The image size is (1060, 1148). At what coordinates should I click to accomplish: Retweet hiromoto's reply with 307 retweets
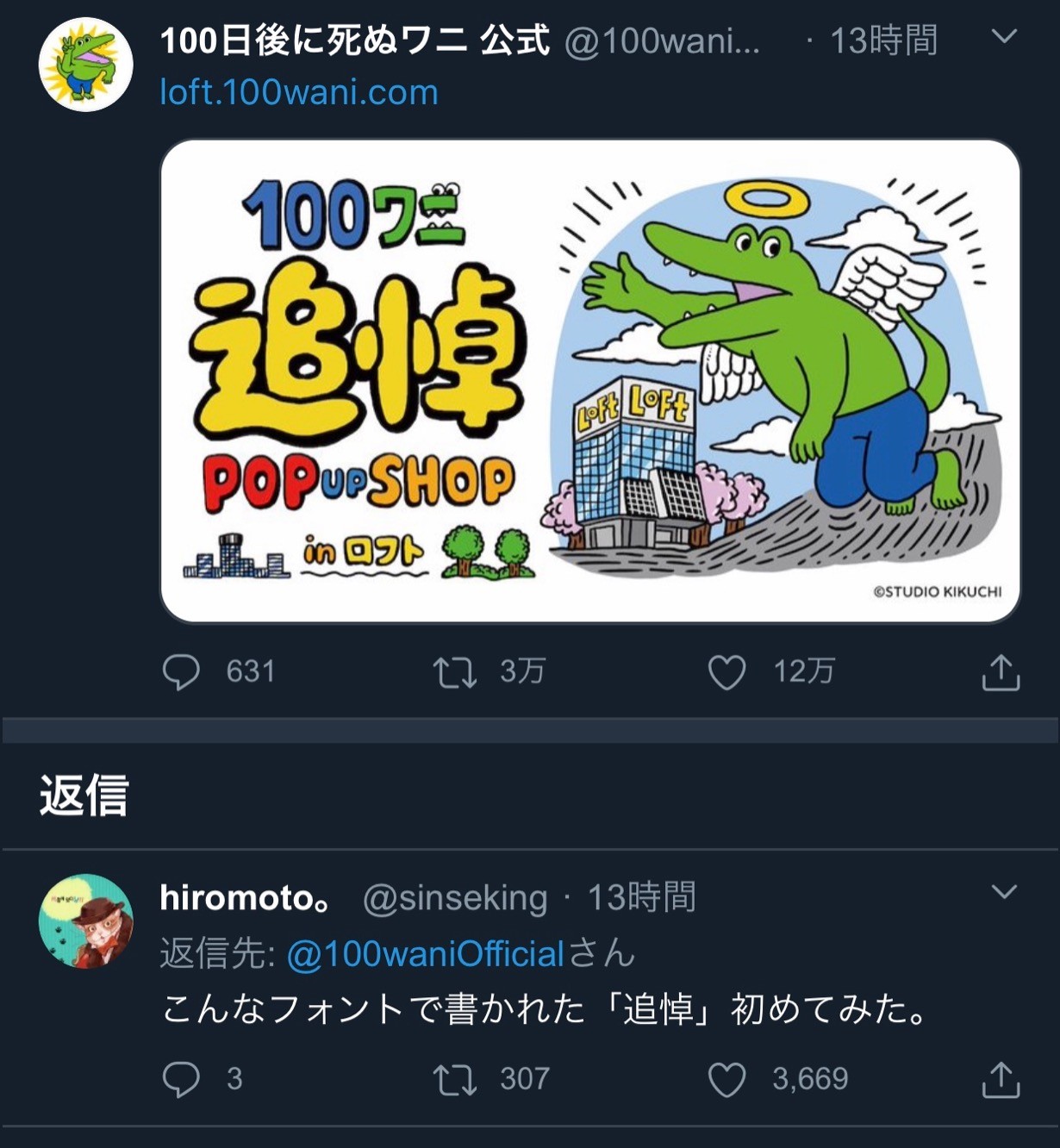point(454,1079)
